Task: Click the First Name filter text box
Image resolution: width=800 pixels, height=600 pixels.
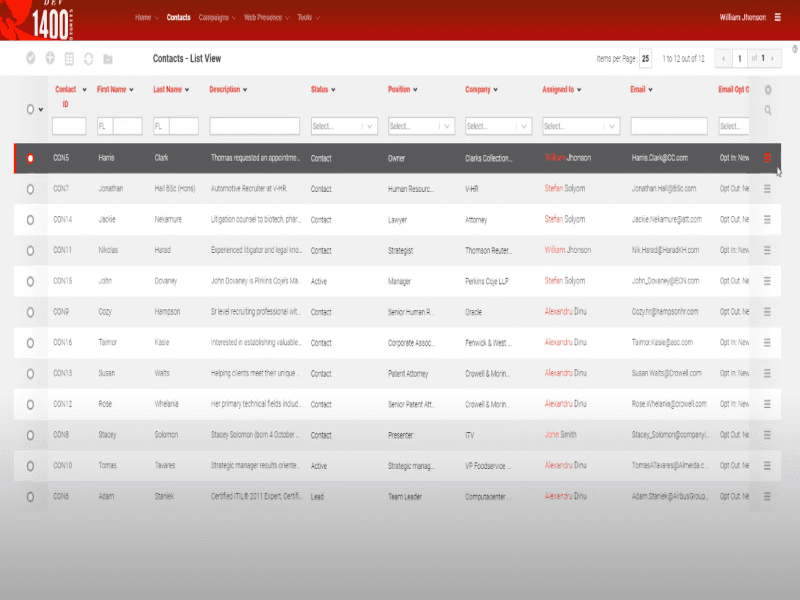Action: [x=128, y=126]
